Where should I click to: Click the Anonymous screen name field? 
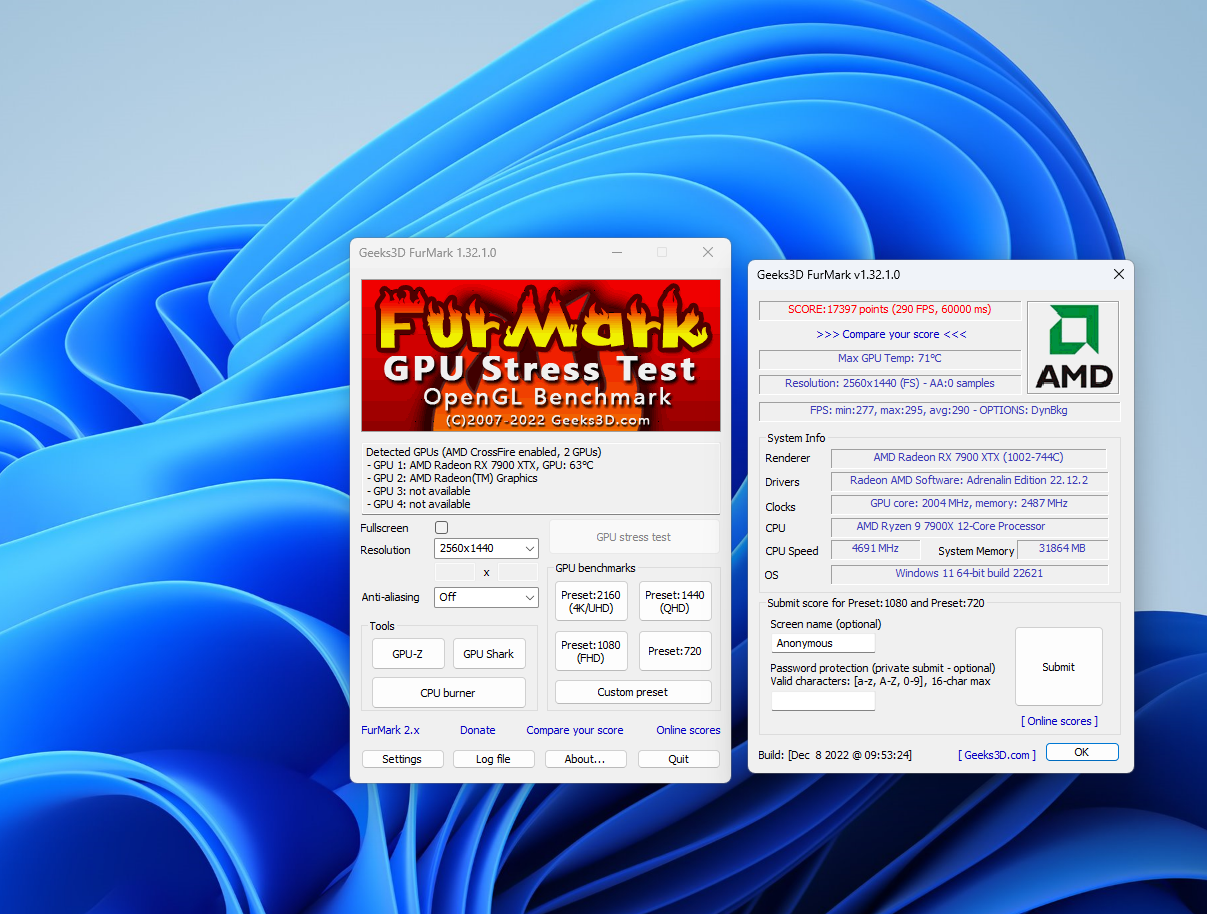(822, 643)
